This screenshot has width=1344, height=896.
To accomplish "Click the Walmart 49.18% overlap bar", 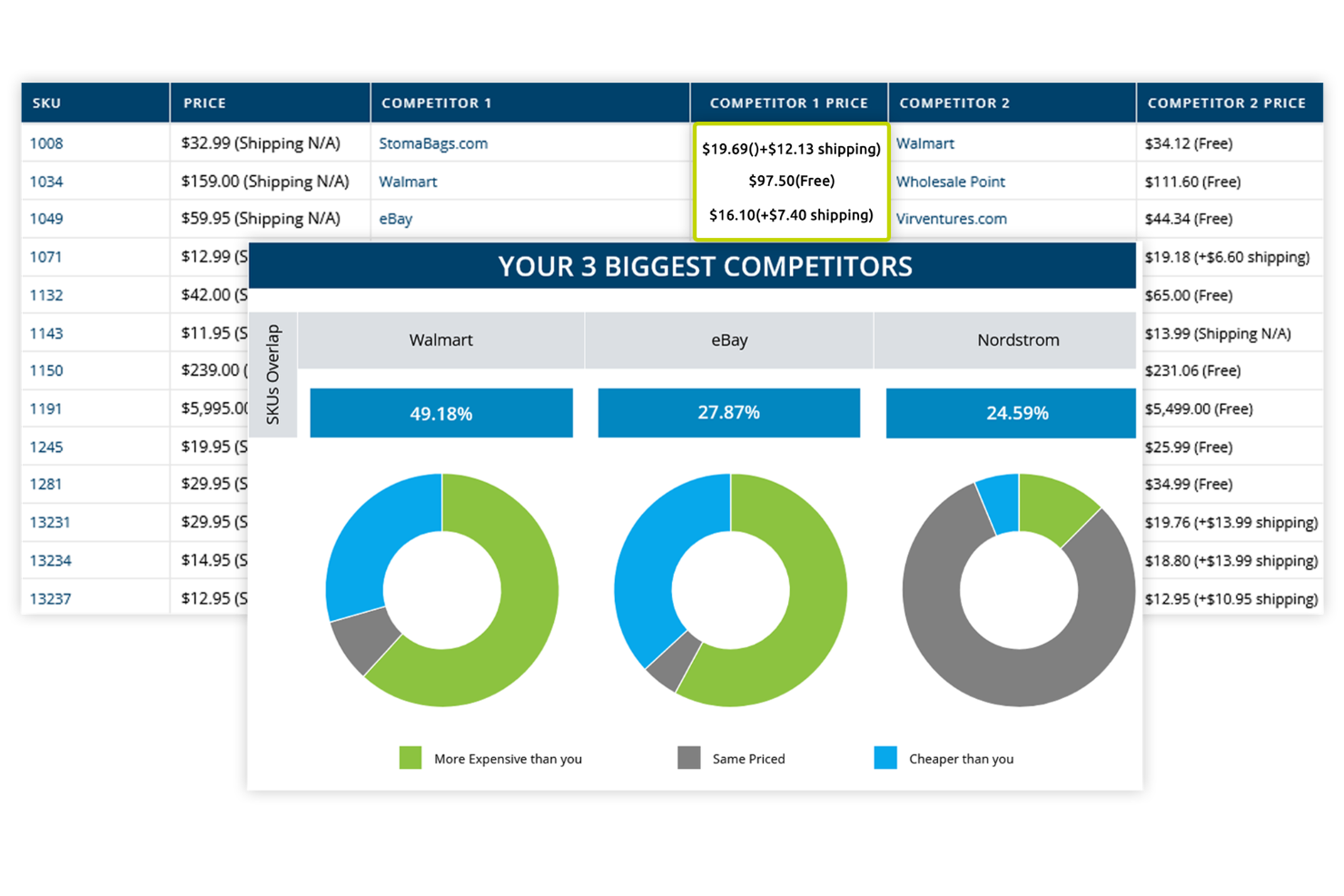I will click(441, 413).
